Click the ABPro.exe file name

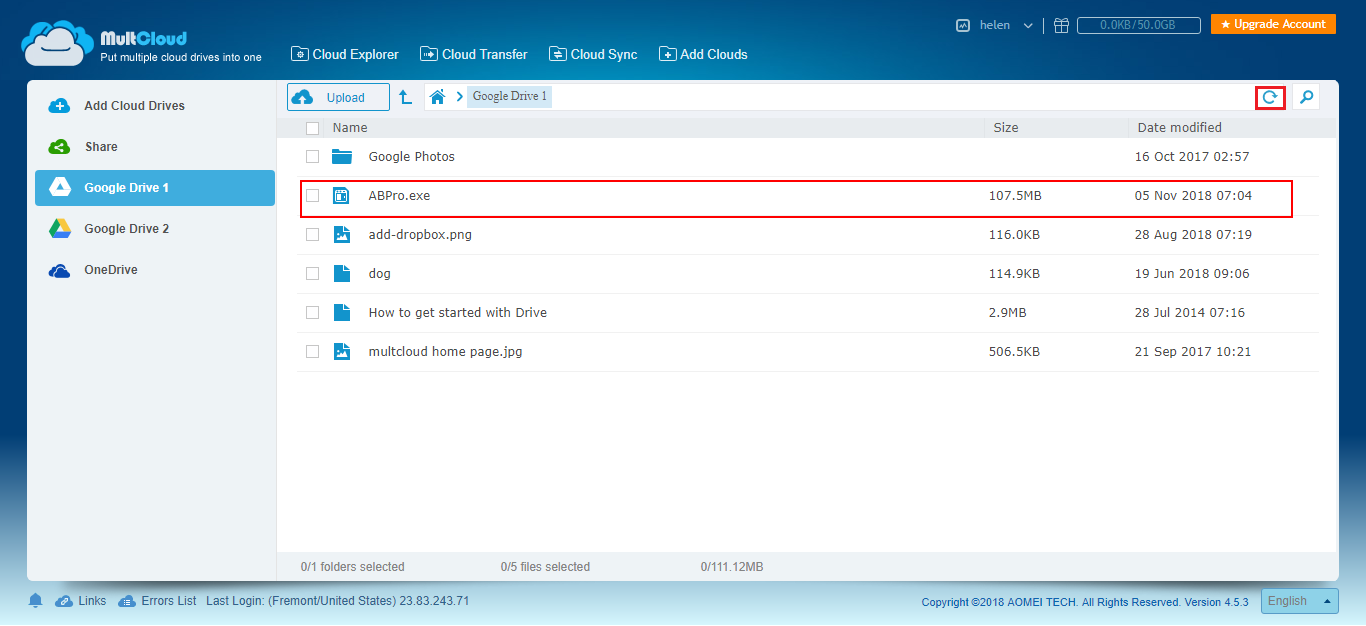click(399, 196)
